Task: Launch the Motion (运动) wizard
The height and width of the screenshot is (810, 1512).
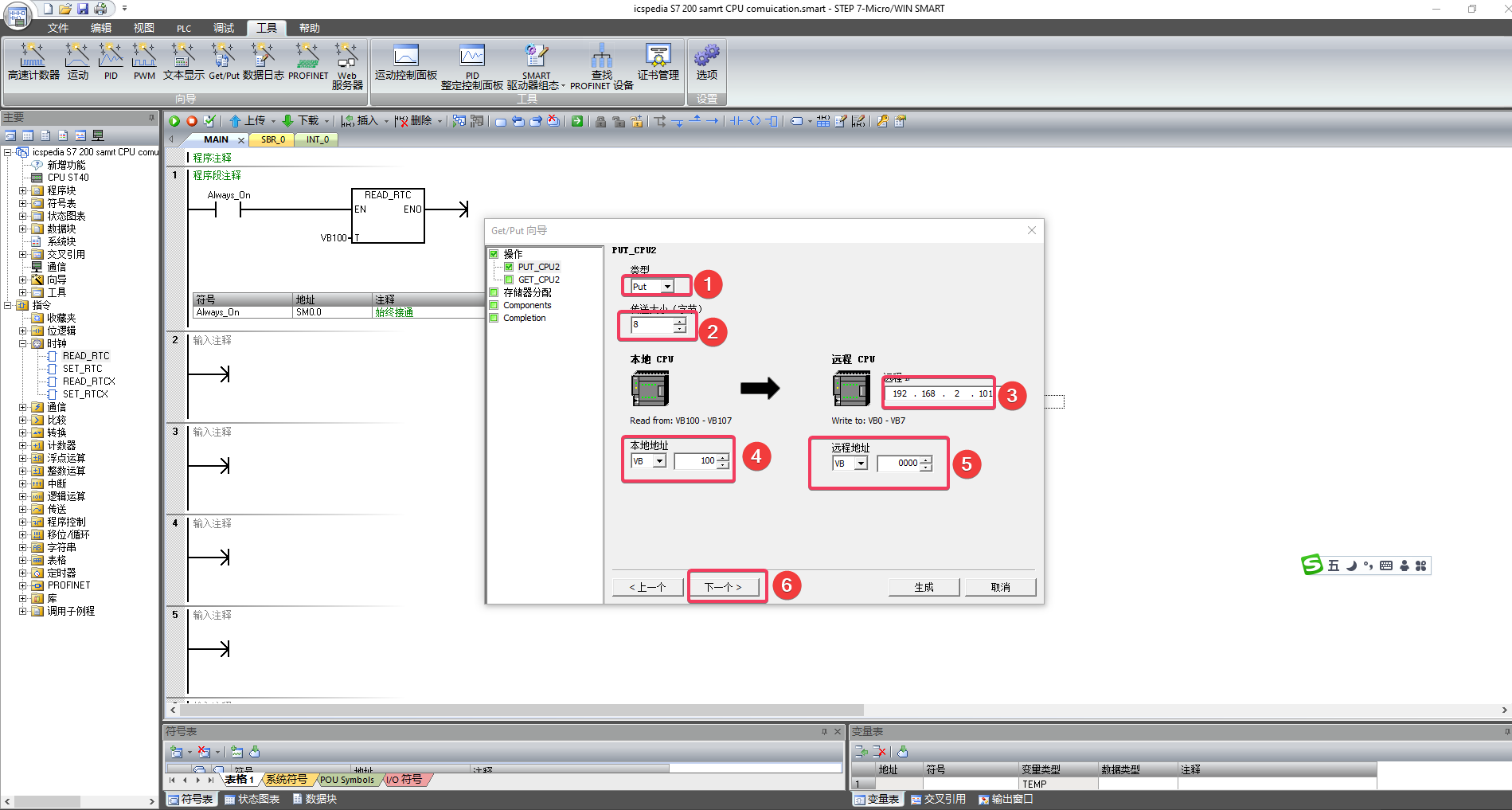Action: tap(77, 61)
